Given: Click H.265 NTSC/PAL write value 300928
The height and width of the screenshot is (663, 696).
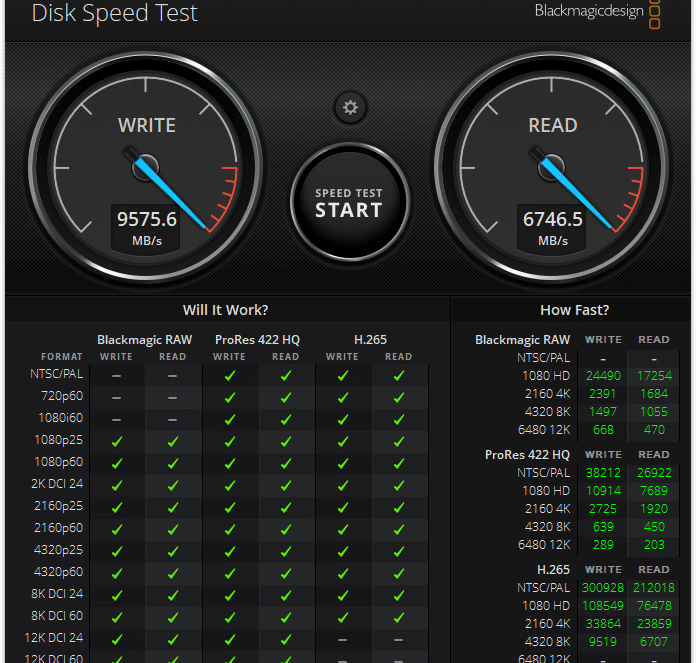Looking at the screenshot, I should pos(603,588).
